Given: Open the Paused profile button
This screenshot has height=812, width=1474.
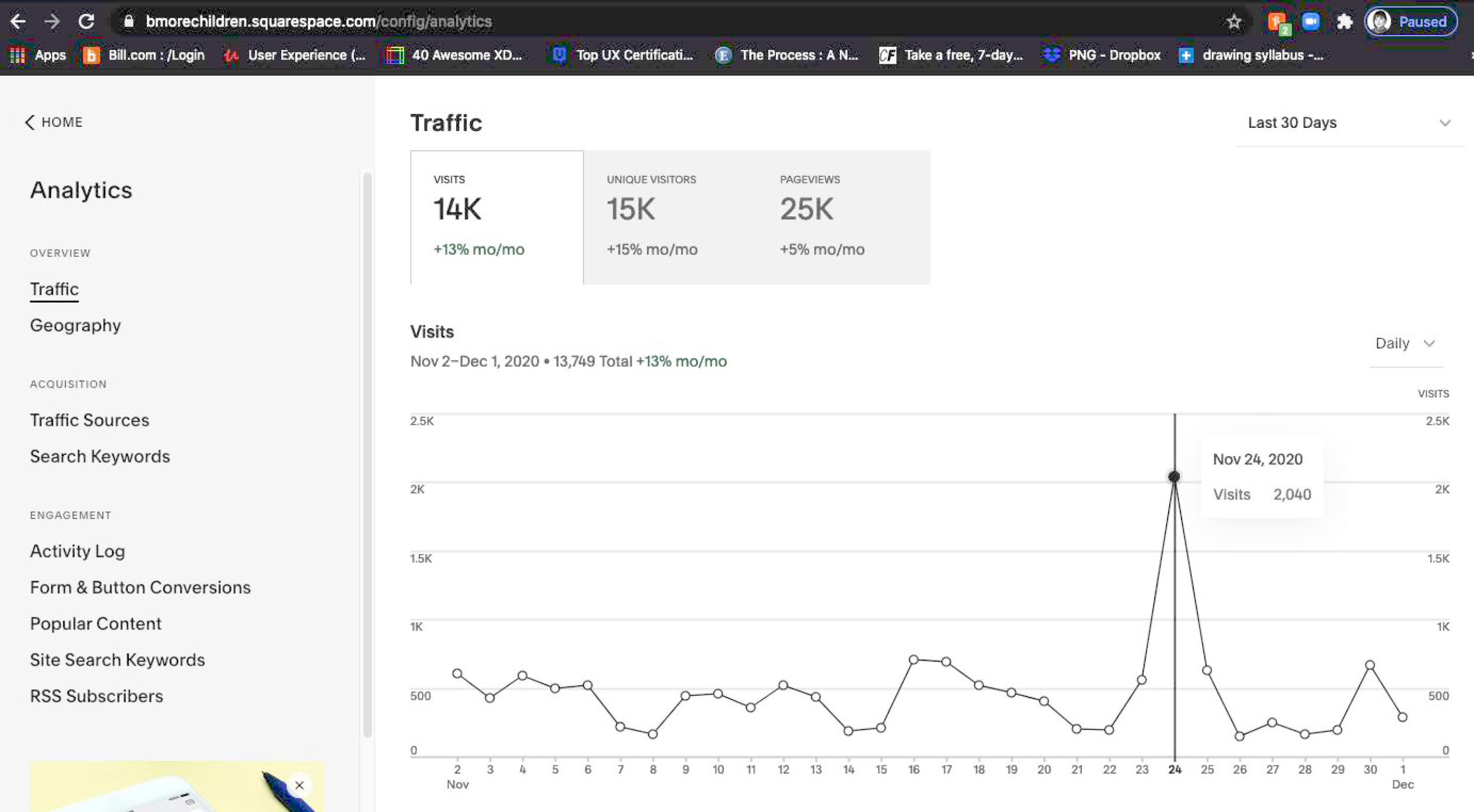Looking at the screenshot, I should (x=1411, y=22).
